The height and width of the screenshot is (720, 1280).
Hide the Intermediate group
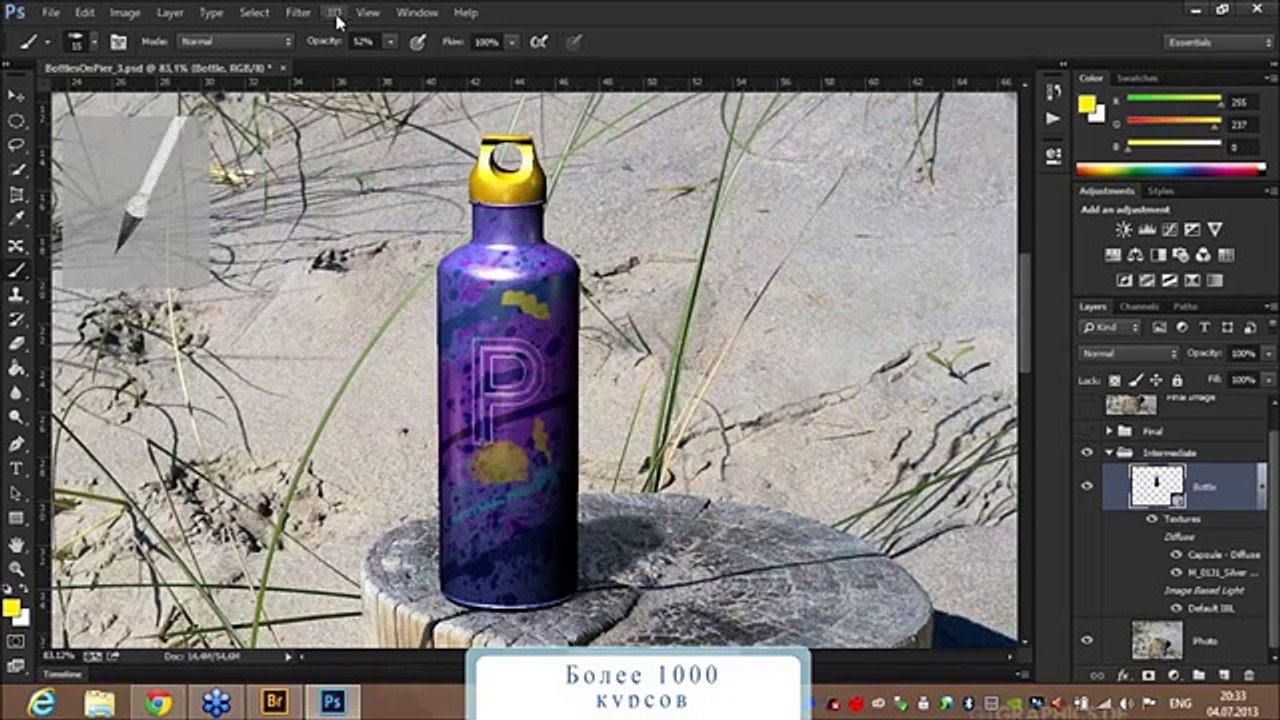tap(1087, 453)
